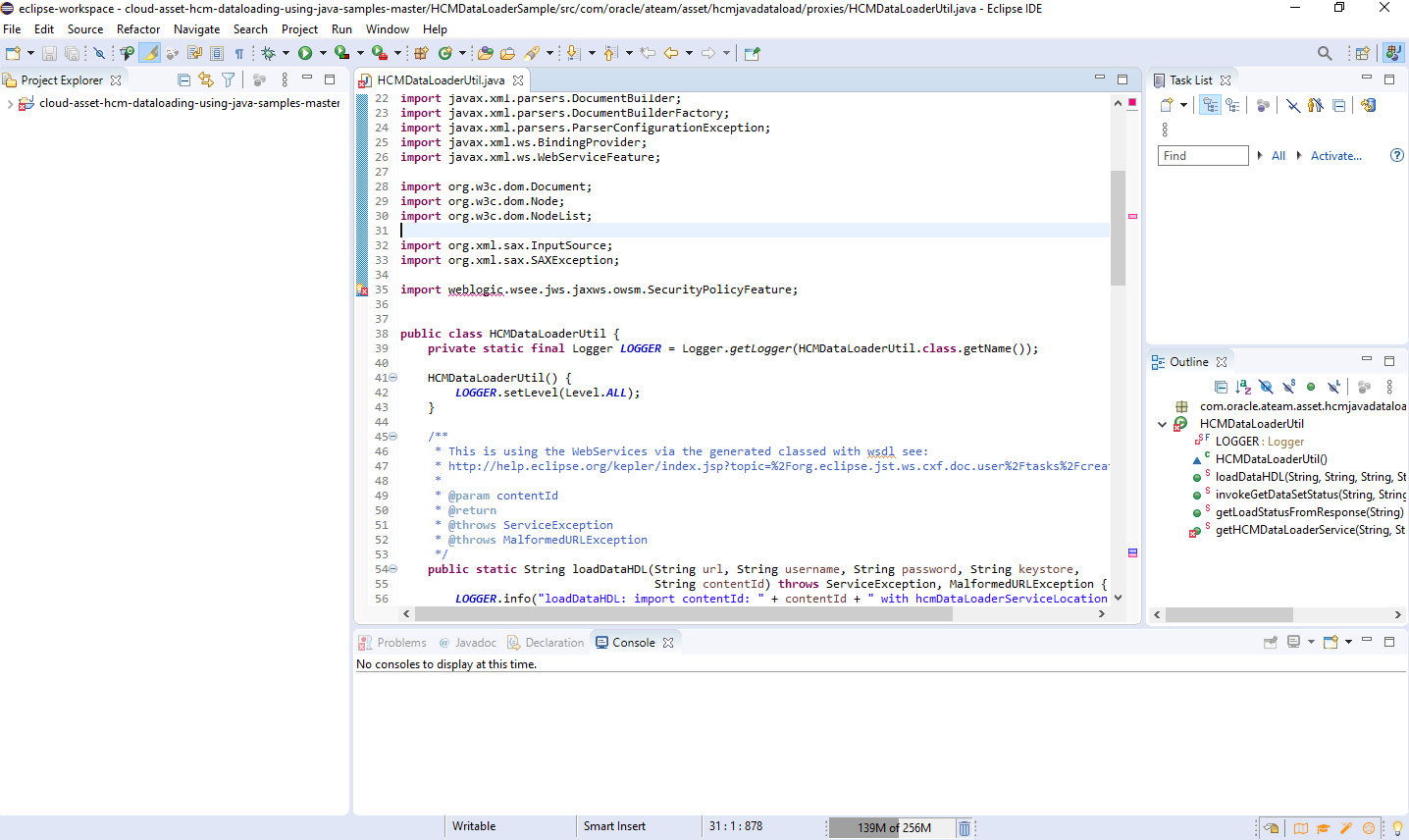Start debugging with the bug icon
This screenshot has height=840, width=1409.
(268, 53)
